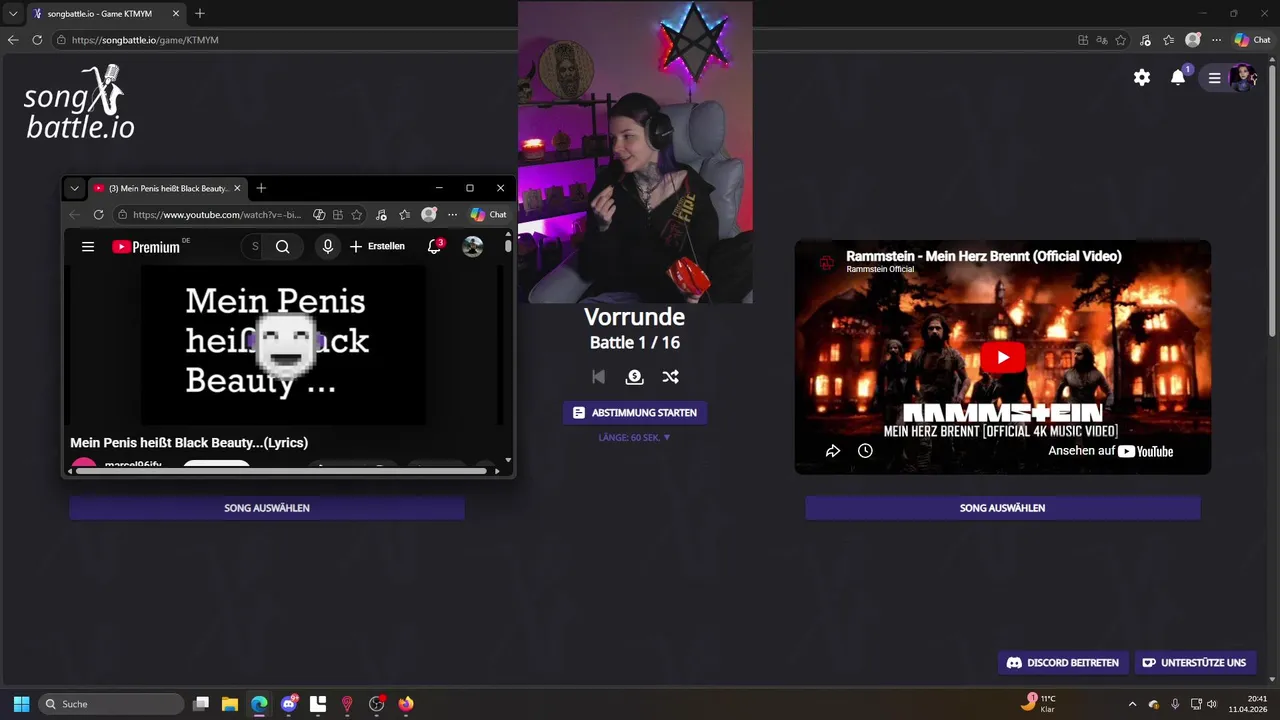Viewport: 1280px width, 720px height.
Task: Add YouTube page to favorites in popup
Action: (357, 214)
